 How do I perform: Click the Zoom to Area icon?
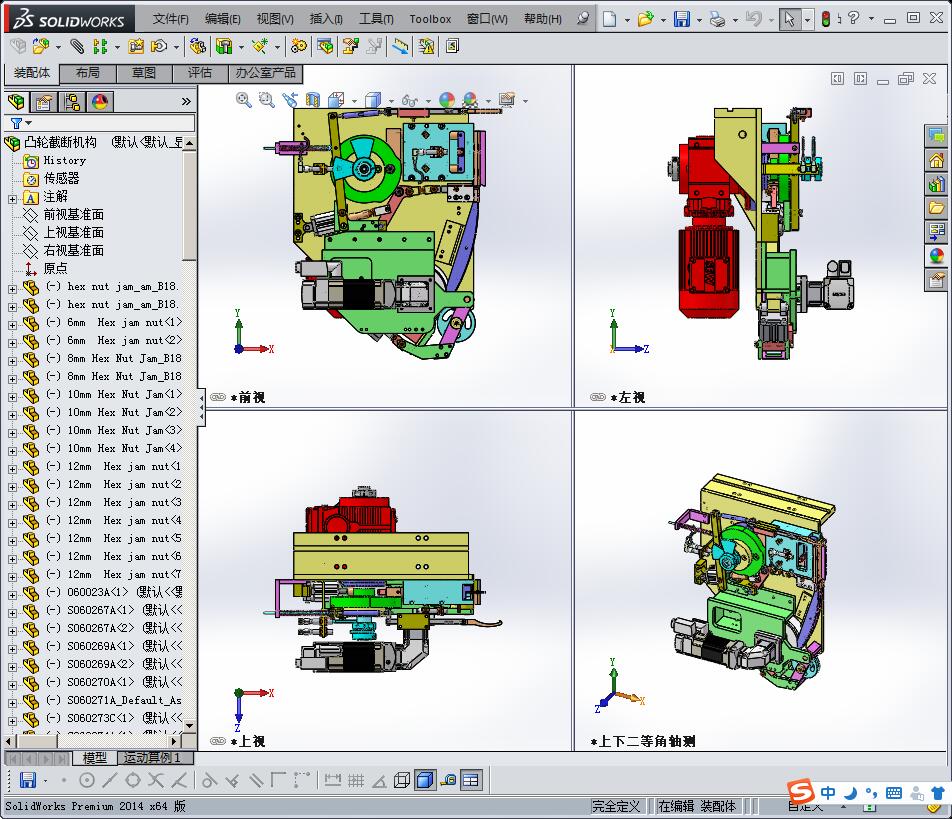[267, 100]
